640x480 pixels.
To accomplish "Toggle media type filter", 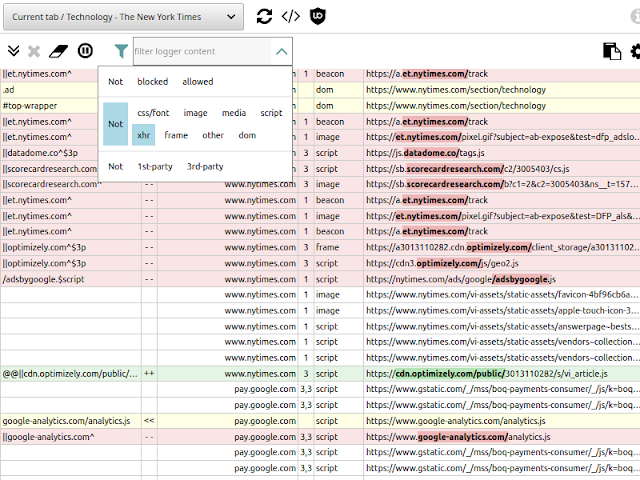I will (234, 113).
